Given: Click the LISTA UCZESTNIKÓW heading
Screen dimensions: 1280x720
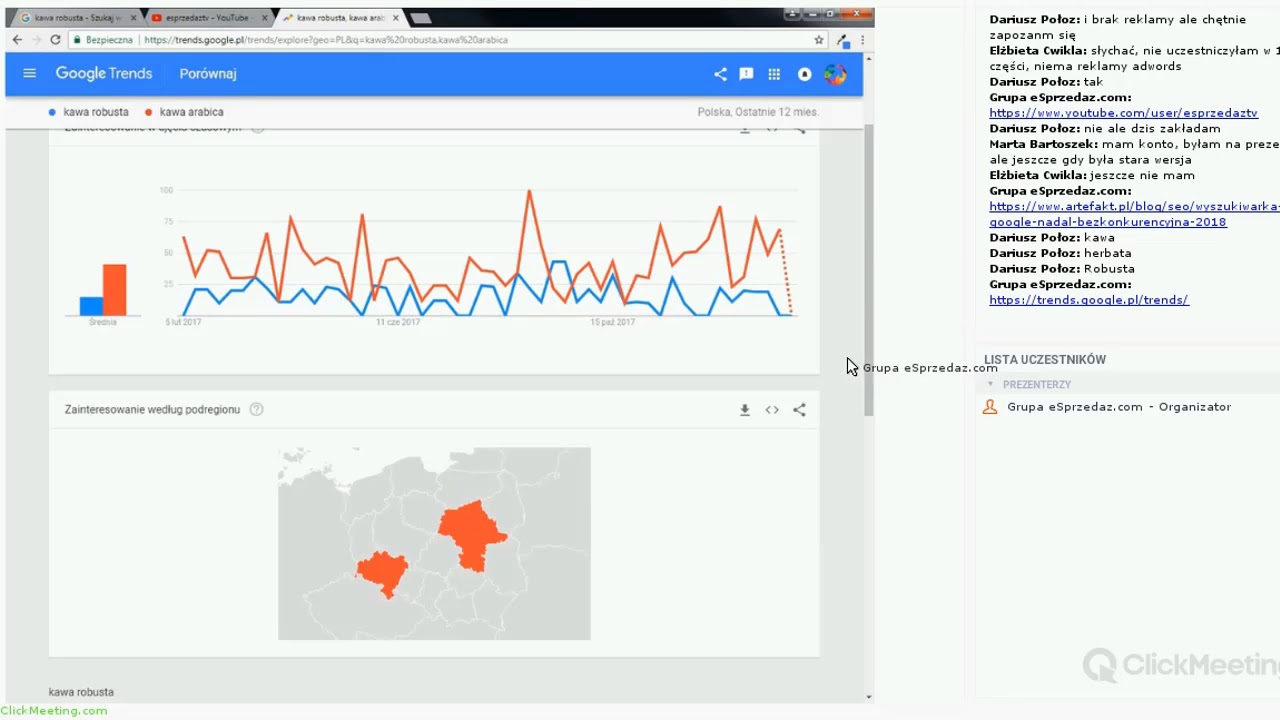Looking at the screenshot, I should click(x=1045, y=360).
